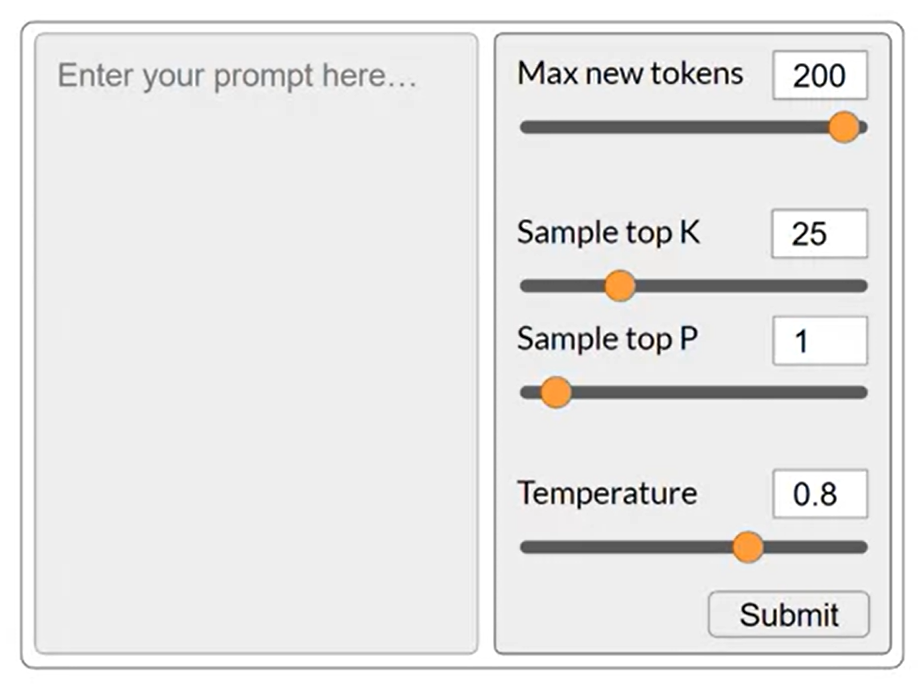Click the Submit button
922x687 pixels.
[789, 614]
